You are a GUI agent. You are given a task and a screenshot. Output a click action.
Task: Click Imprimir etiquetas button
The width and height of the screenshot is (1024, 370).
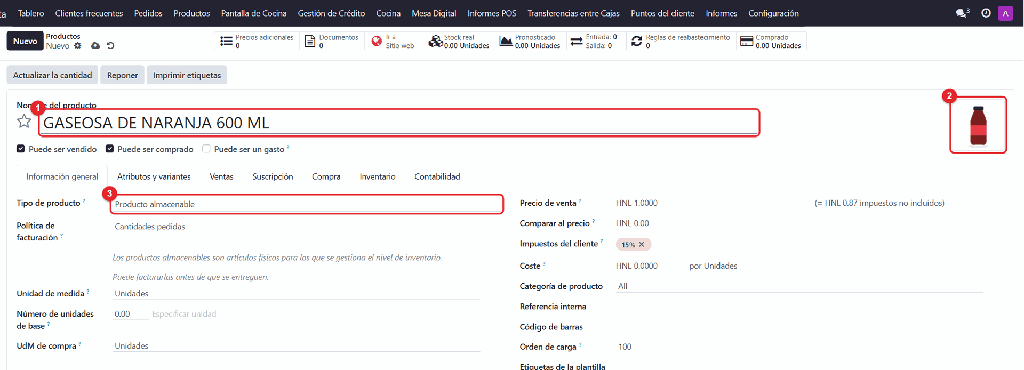(187, 75)
